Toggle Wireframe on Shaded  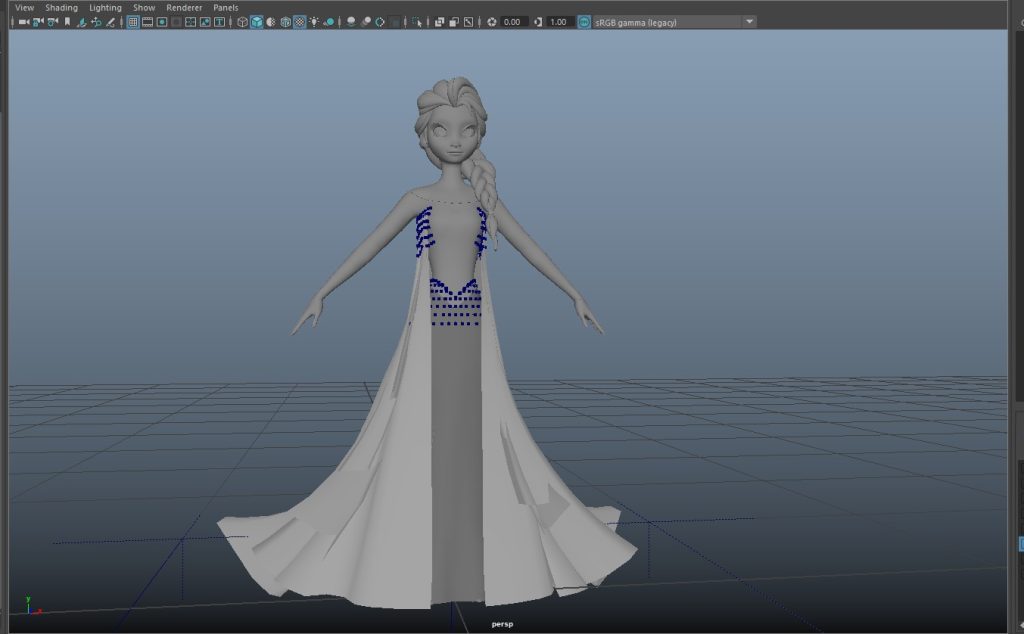(285, 22)
